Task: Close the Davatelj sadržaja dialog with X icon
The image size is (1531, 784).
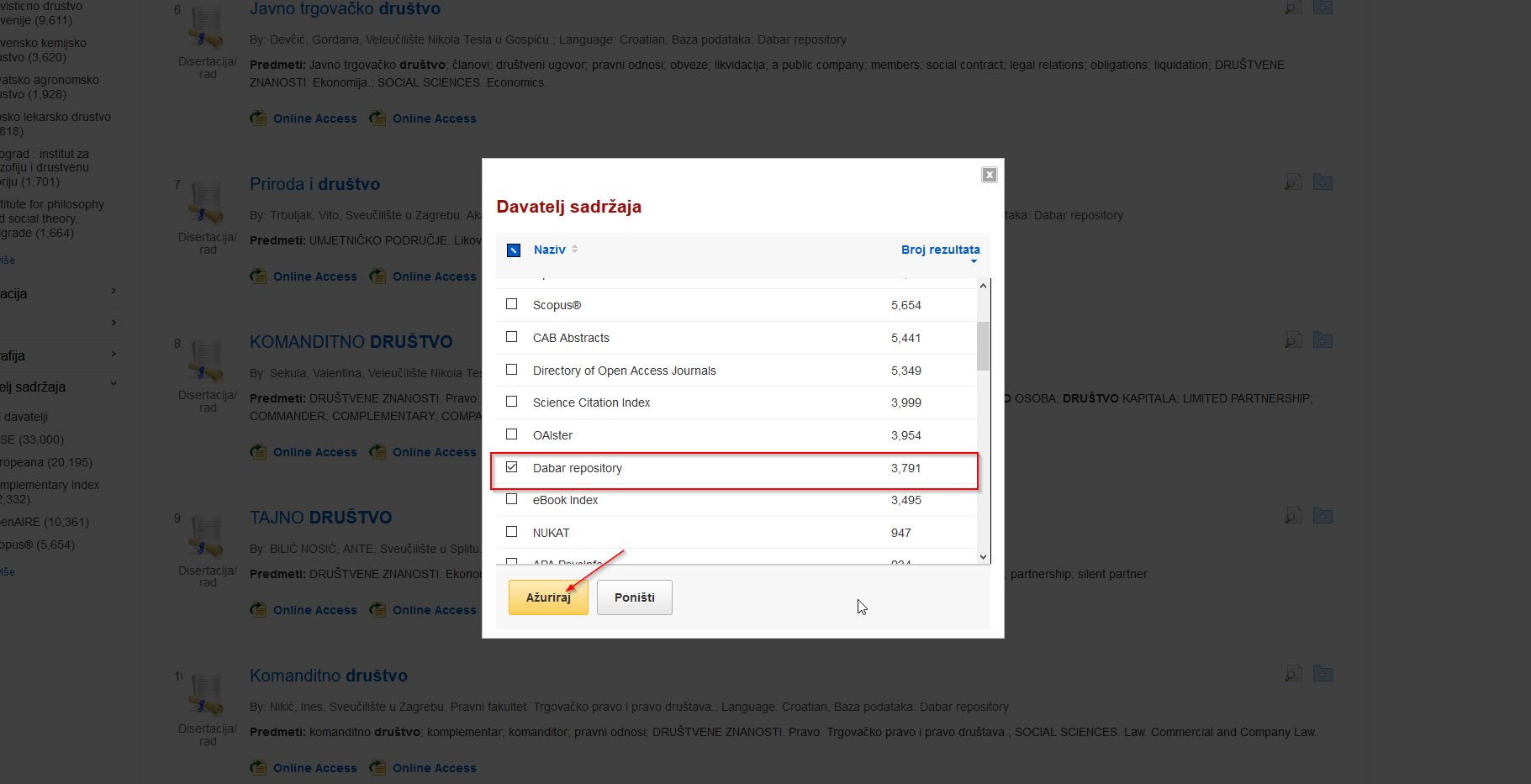Action: pyautogui.click(x=990, y=175)
